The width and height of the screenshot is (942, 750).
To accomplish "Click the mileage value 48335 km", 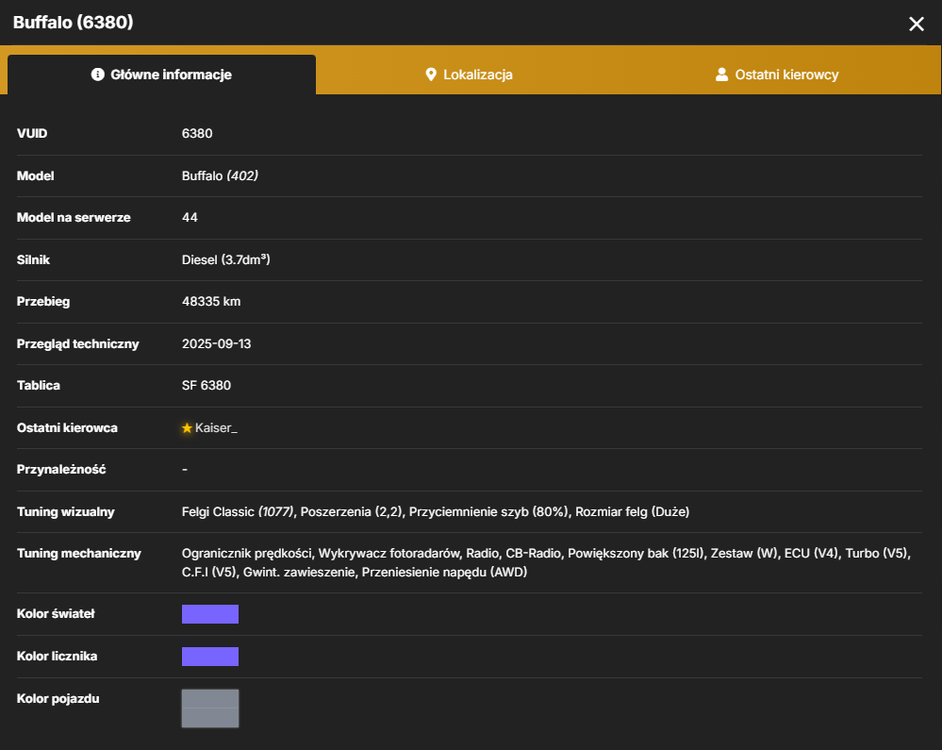I will click(x=211, y=302).
